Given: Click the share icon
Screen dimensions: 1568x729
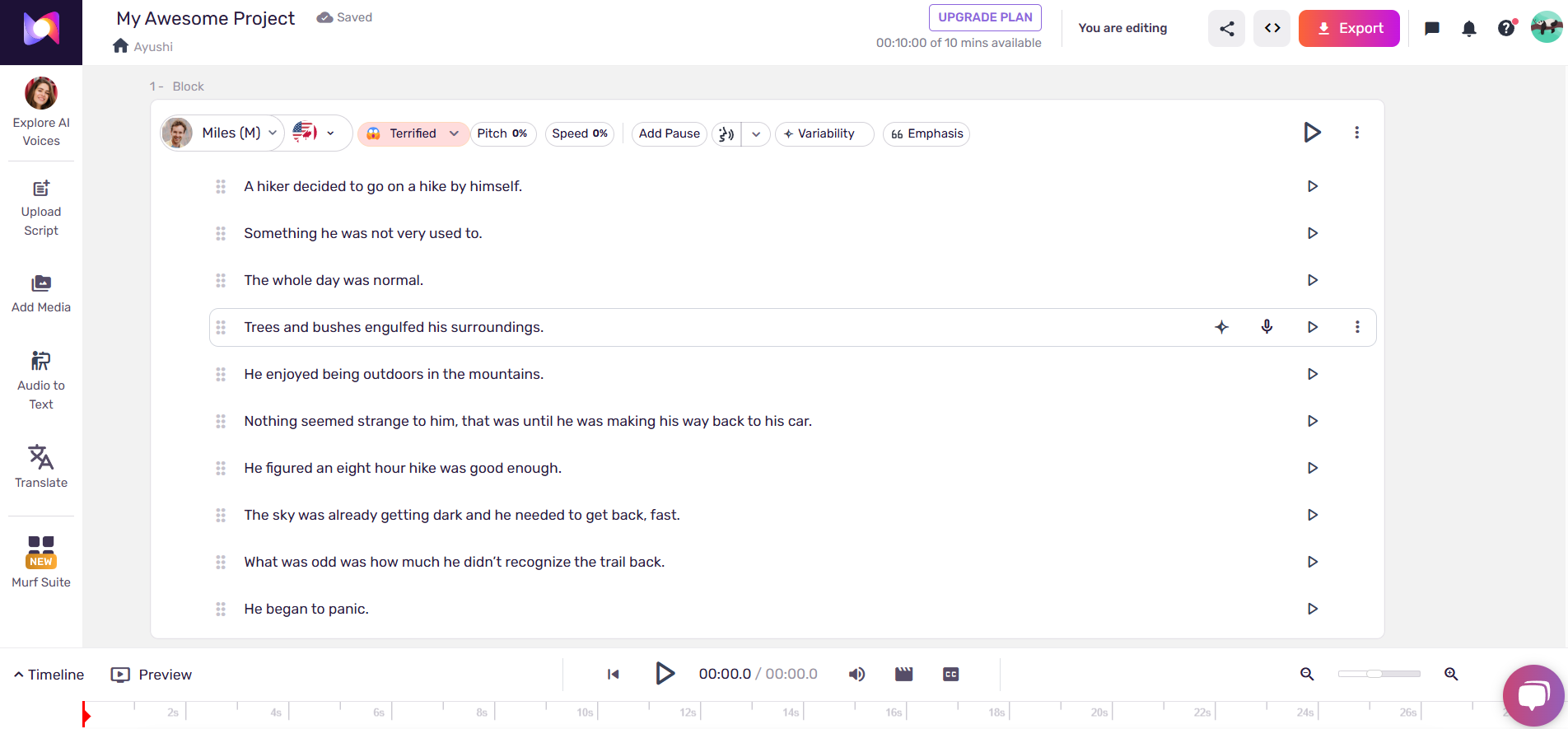Looking at the screenshot, I should (x=1226, y=29).
